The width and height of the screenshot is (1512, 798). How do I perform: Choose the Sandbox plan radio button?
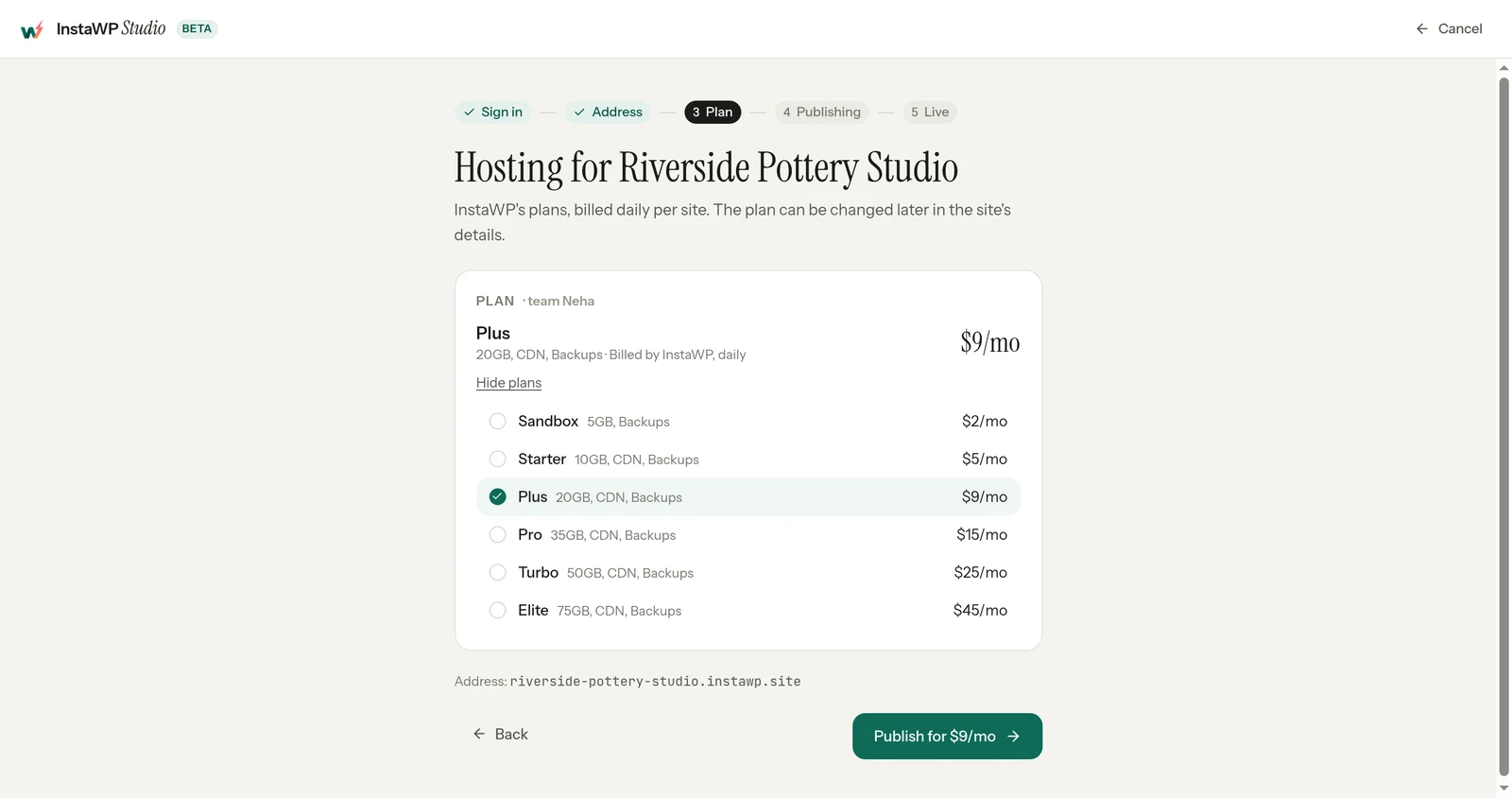[x=498, y=421]
